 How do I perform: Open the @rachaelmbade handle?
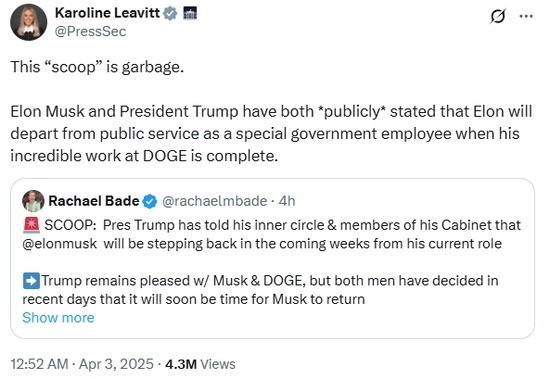click(x=214, y=201)
